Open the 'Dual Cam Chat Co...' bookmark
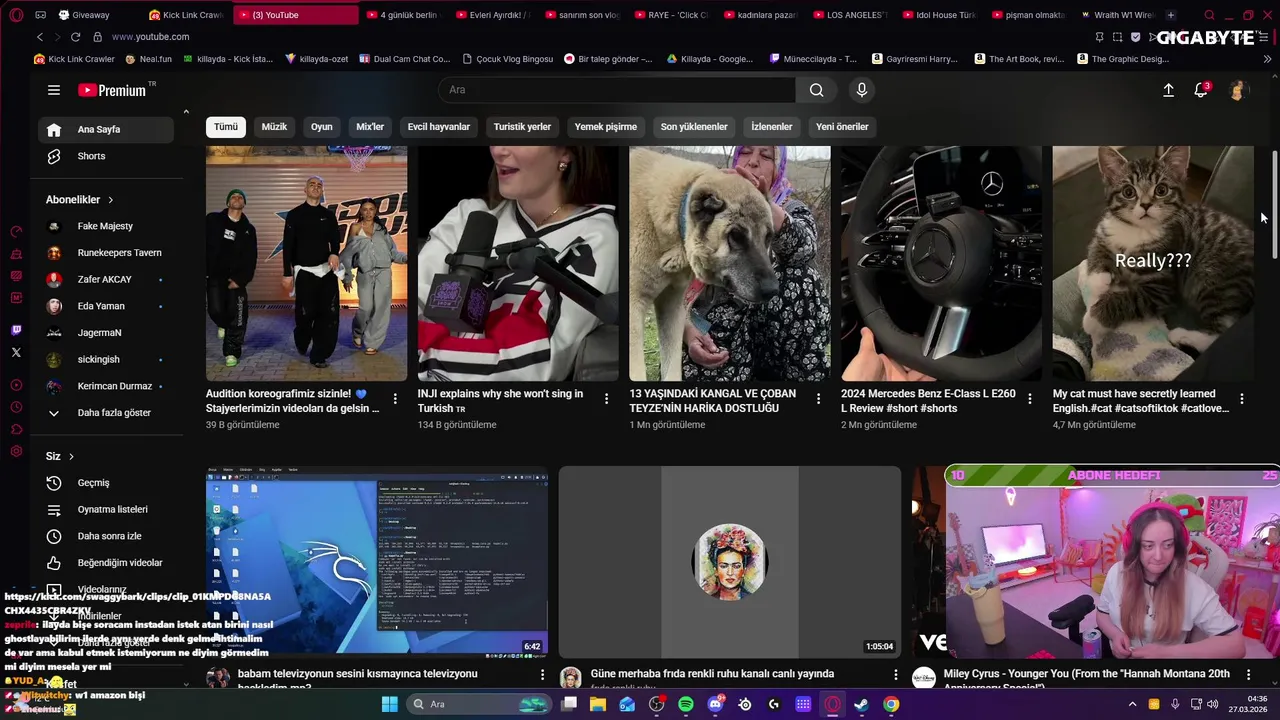This screenshot has width=1280, height=720. (x=404, y=59)
